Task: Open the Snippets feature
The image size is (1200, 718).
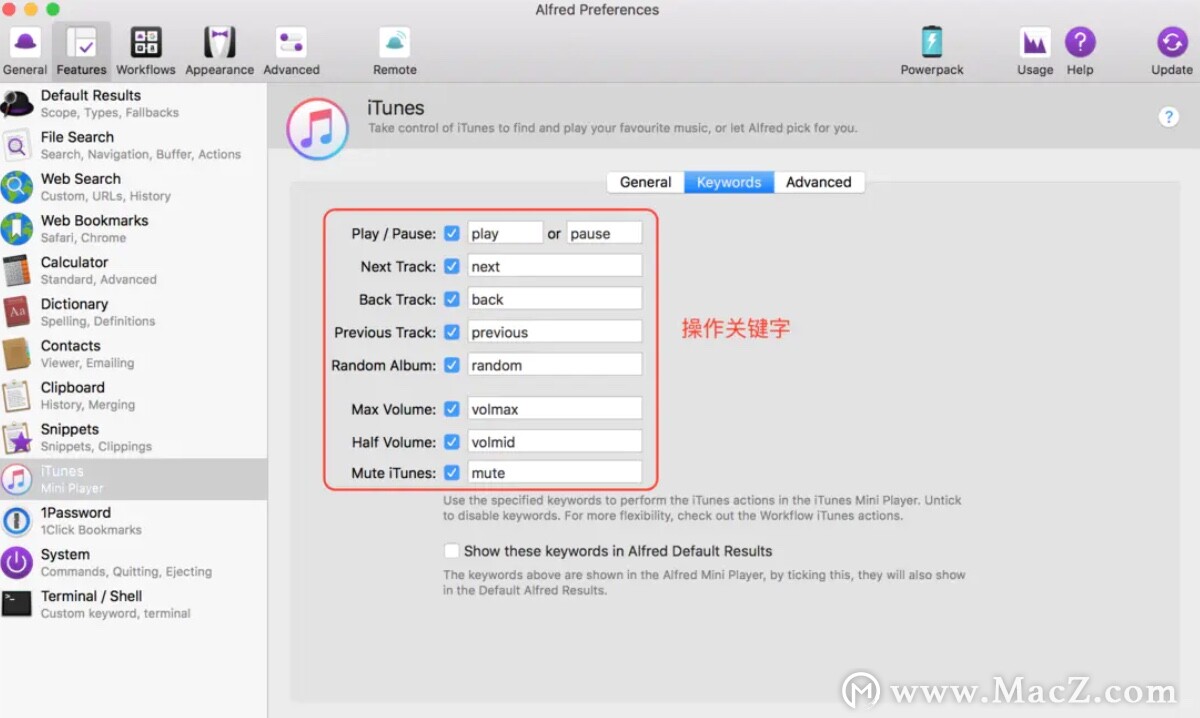Action: 134,438
